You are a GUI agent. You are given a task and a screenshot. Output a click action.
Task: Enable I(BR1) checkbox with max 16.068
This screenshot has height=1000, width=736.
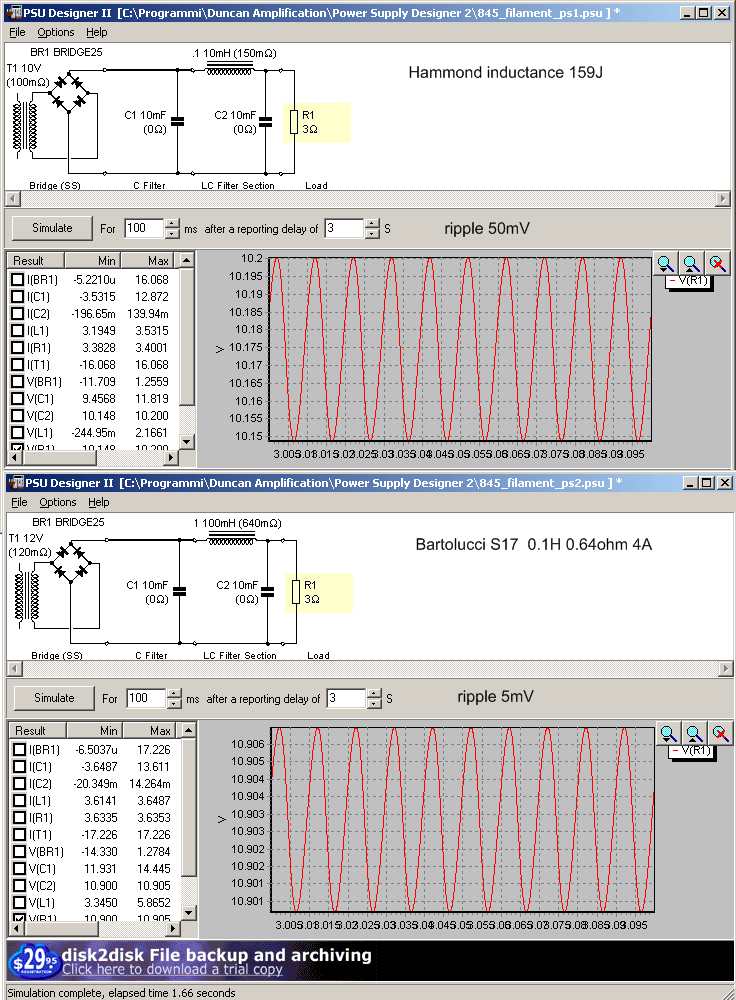pos(17,279)
